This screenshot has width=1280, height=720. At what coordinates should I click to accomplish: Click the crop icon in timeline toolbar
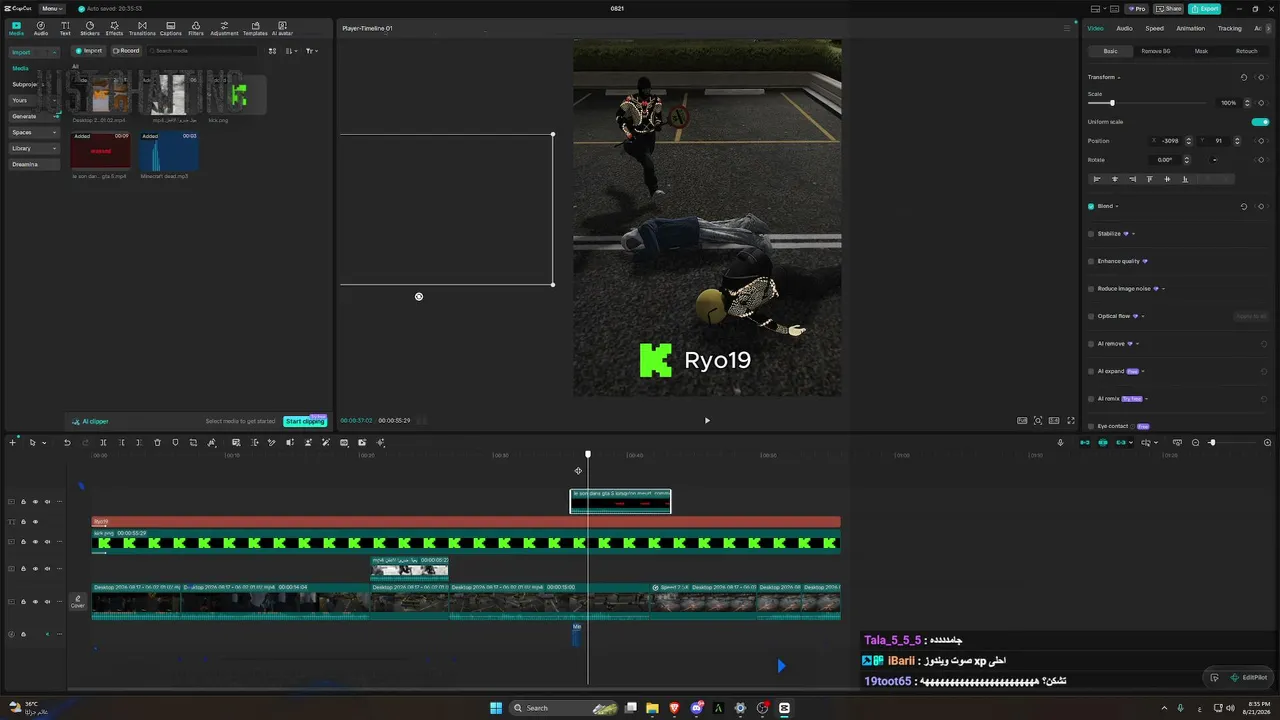click(x=193, y=443)
